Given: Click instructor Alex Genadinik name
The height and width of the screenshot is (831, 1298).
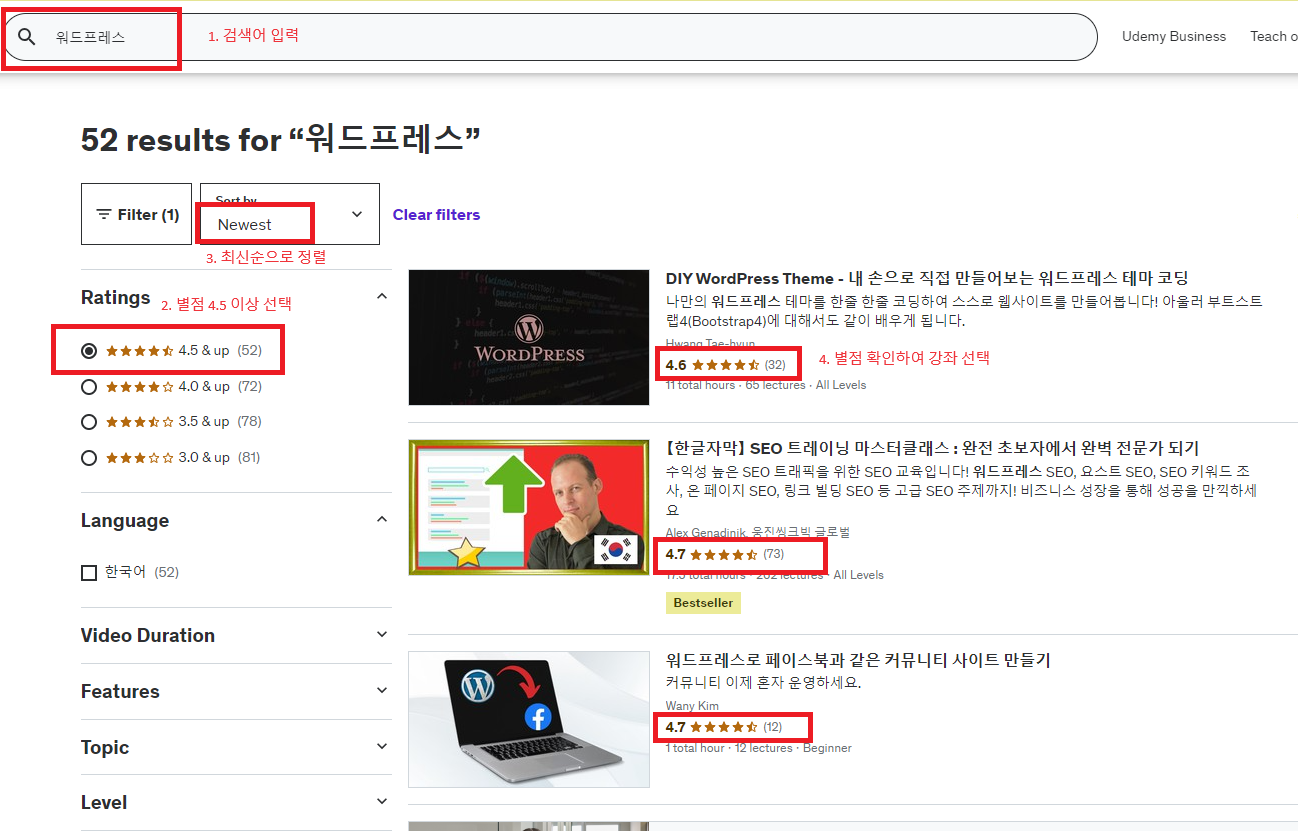Looking at the screenshot, I should 707,533.
